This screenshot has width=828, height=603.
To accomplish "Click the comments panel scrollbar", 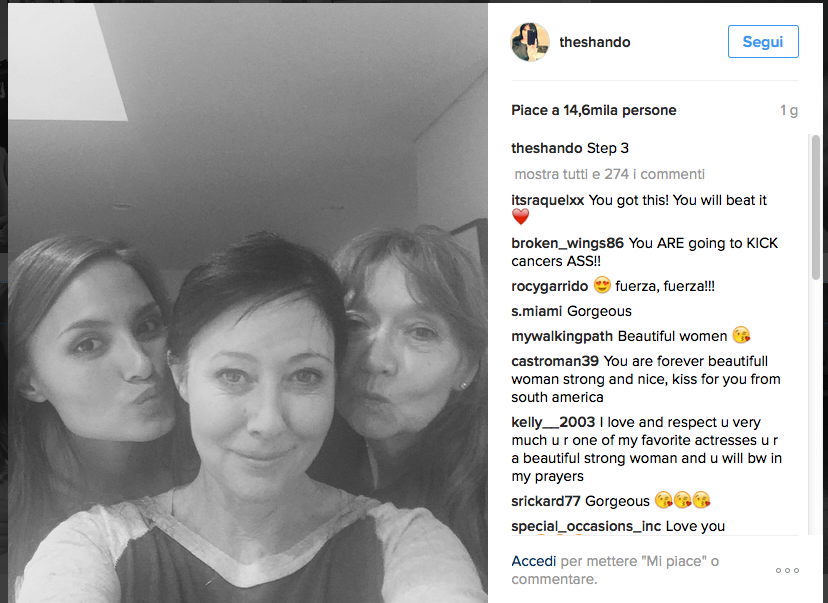I will coord(816,207).
